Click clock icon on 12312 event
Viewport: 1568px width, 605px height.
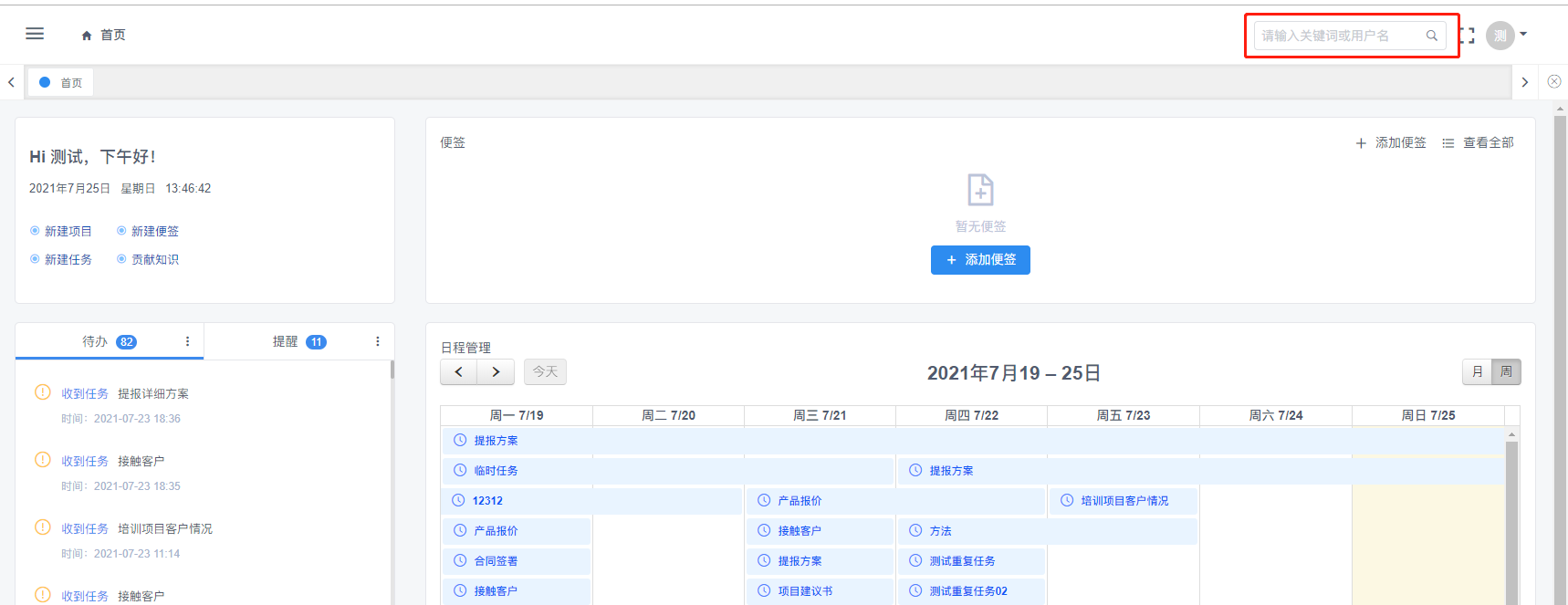click(458, 500)
